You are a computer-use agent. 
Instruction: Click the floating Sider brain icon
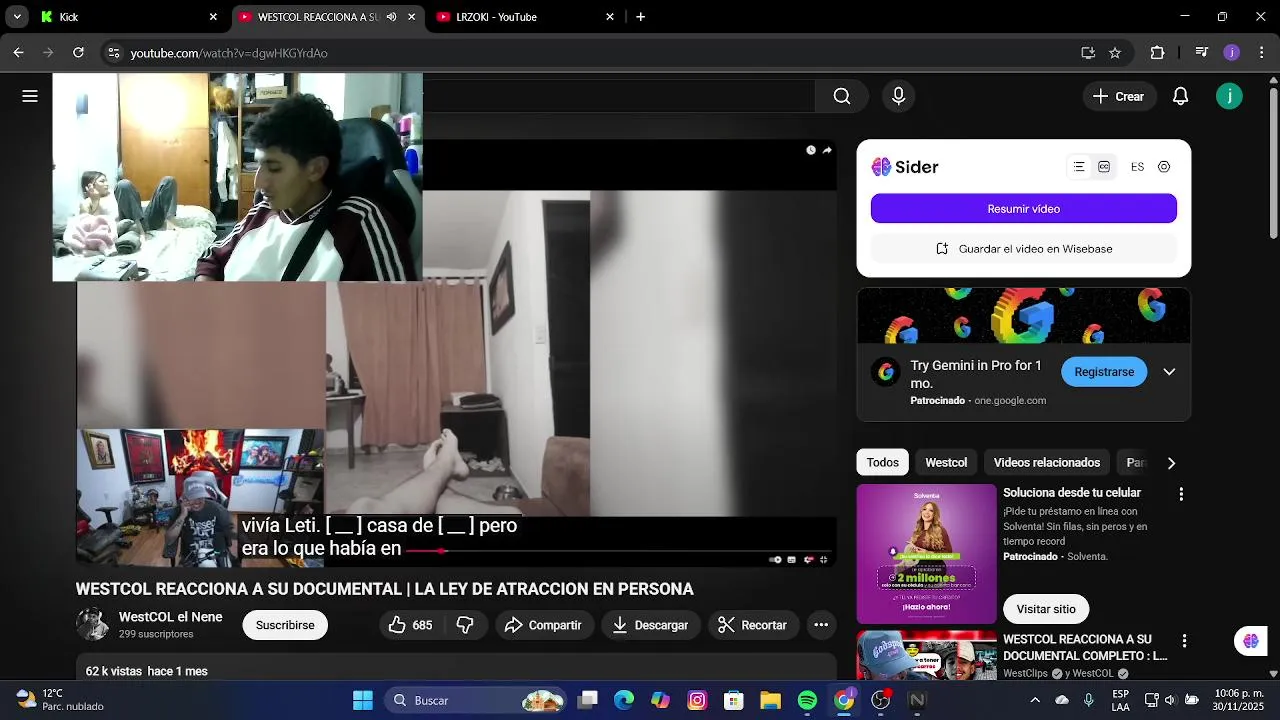point(1251,641)
